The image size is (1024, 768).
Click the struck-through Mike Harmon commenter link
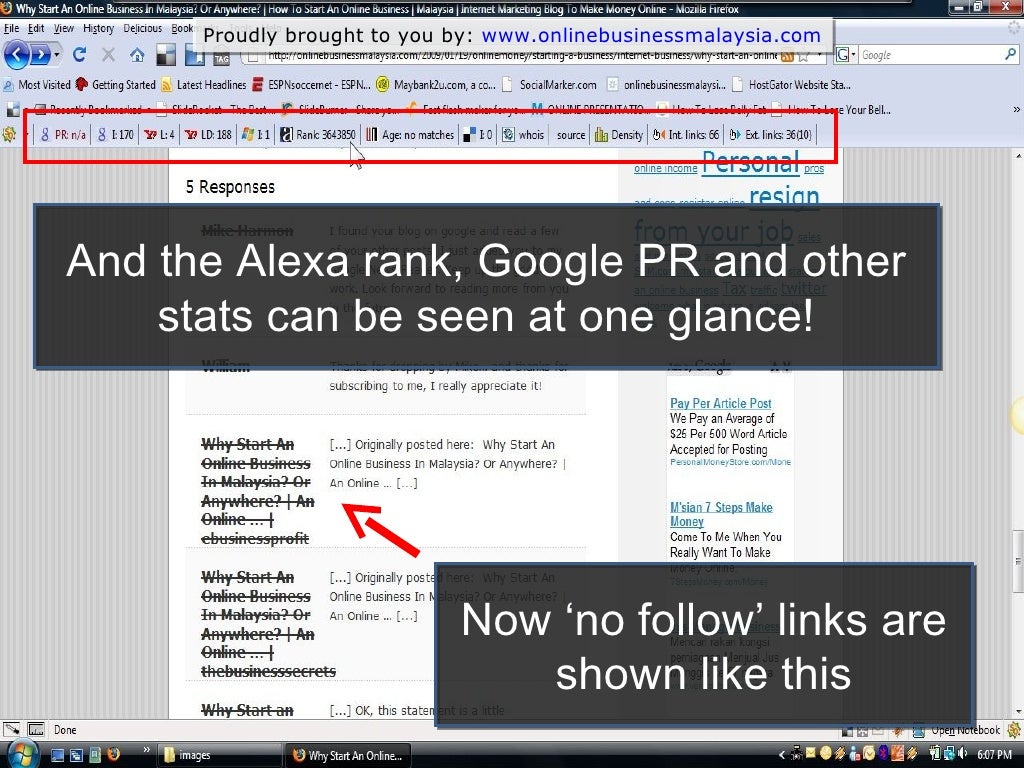click(247, 231)
